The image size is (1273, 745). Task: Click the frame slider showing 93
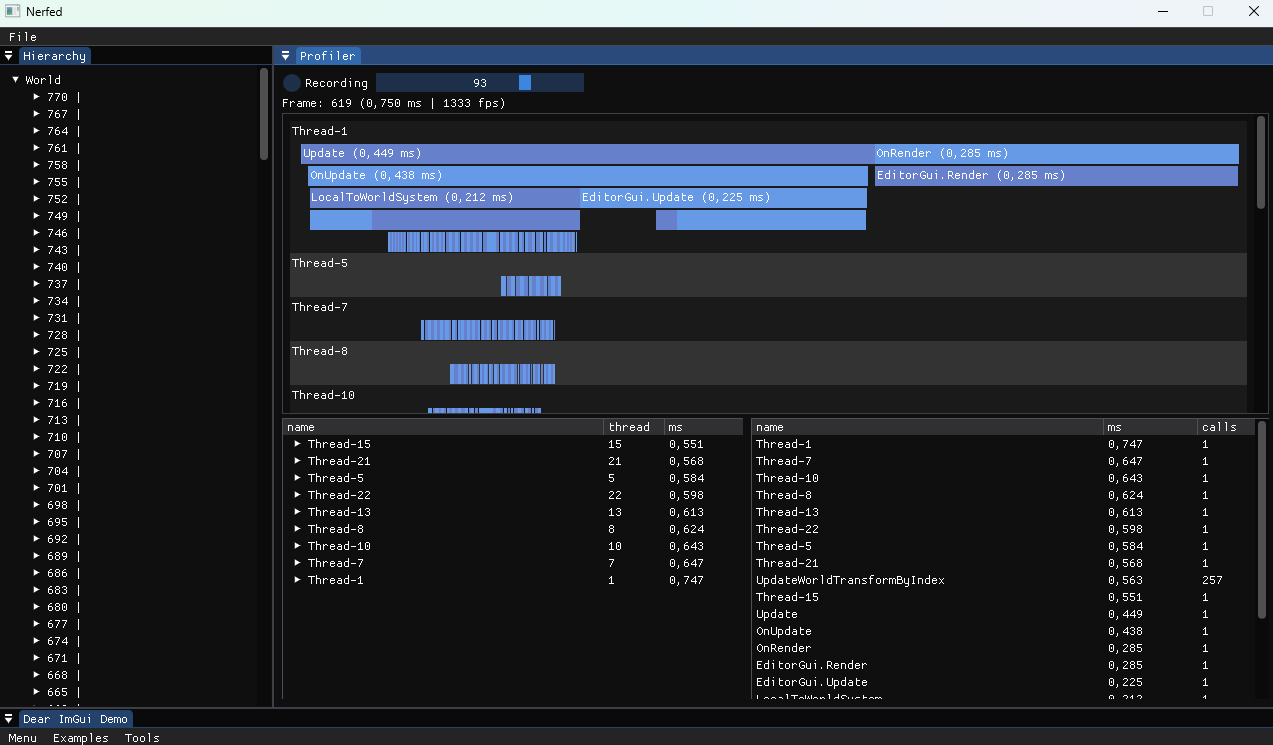click(x=479, y=83)
